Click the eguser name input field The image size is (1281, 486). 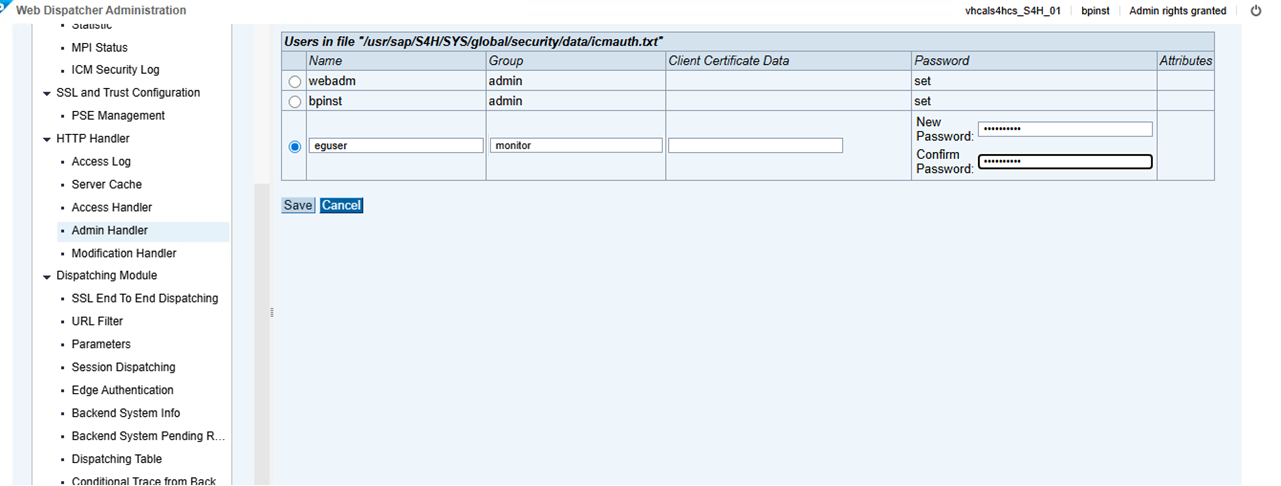[396, 146]
